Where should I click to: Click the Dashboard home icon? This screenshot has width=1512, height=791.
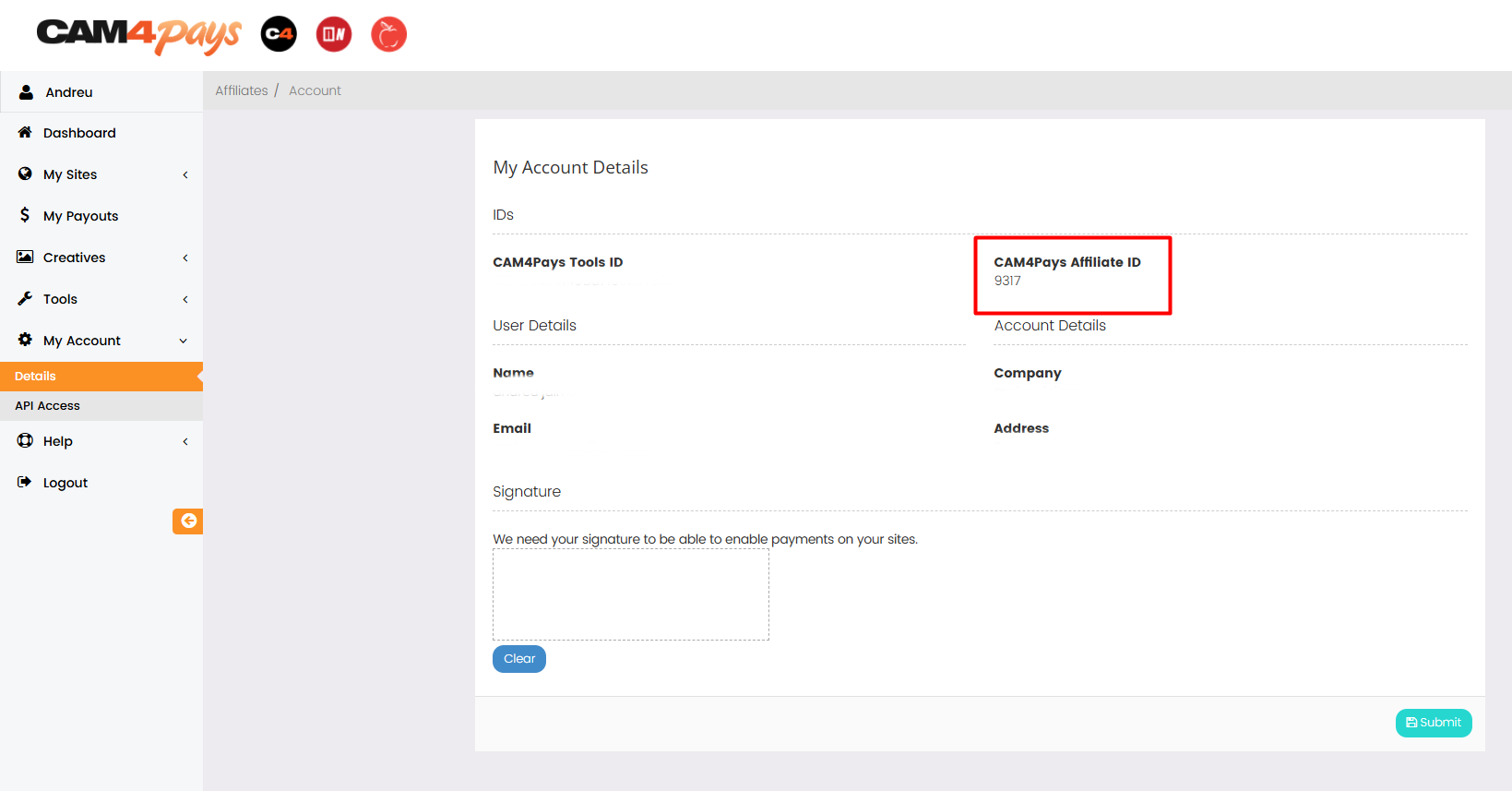click(25, 133)
